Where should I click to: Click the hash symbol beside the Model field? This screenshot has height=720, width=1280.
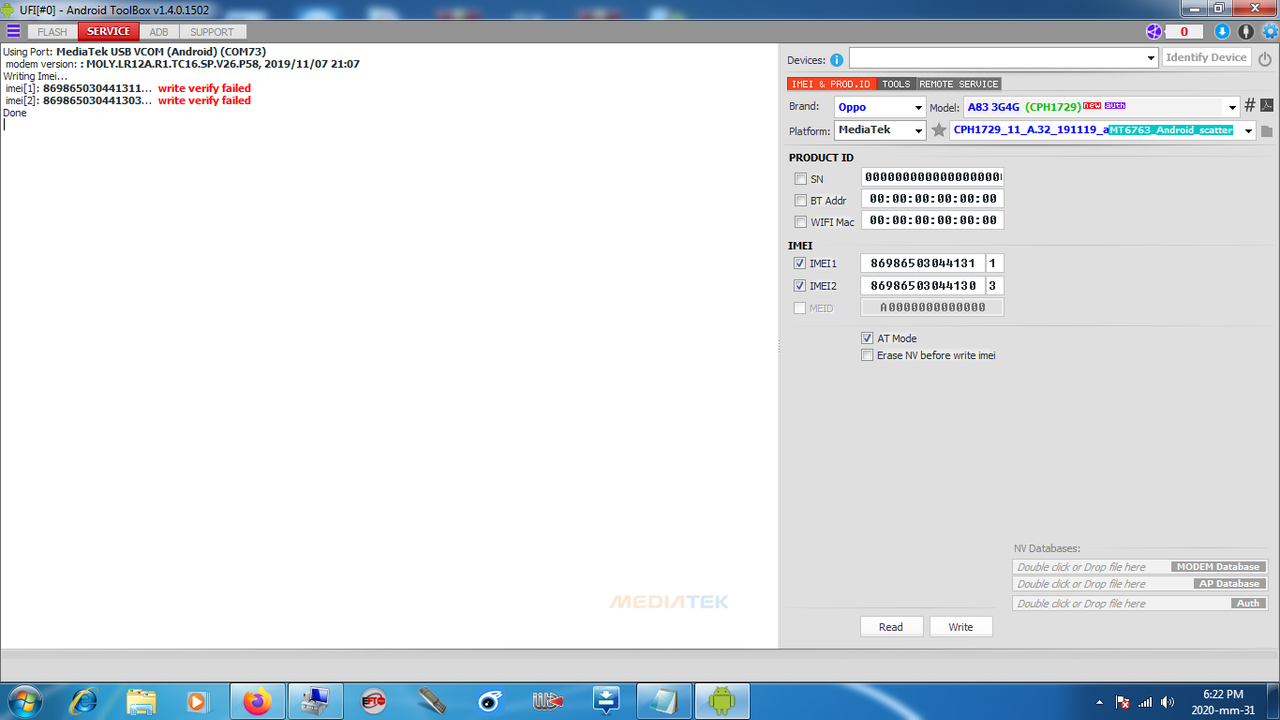click(1250, 105)
